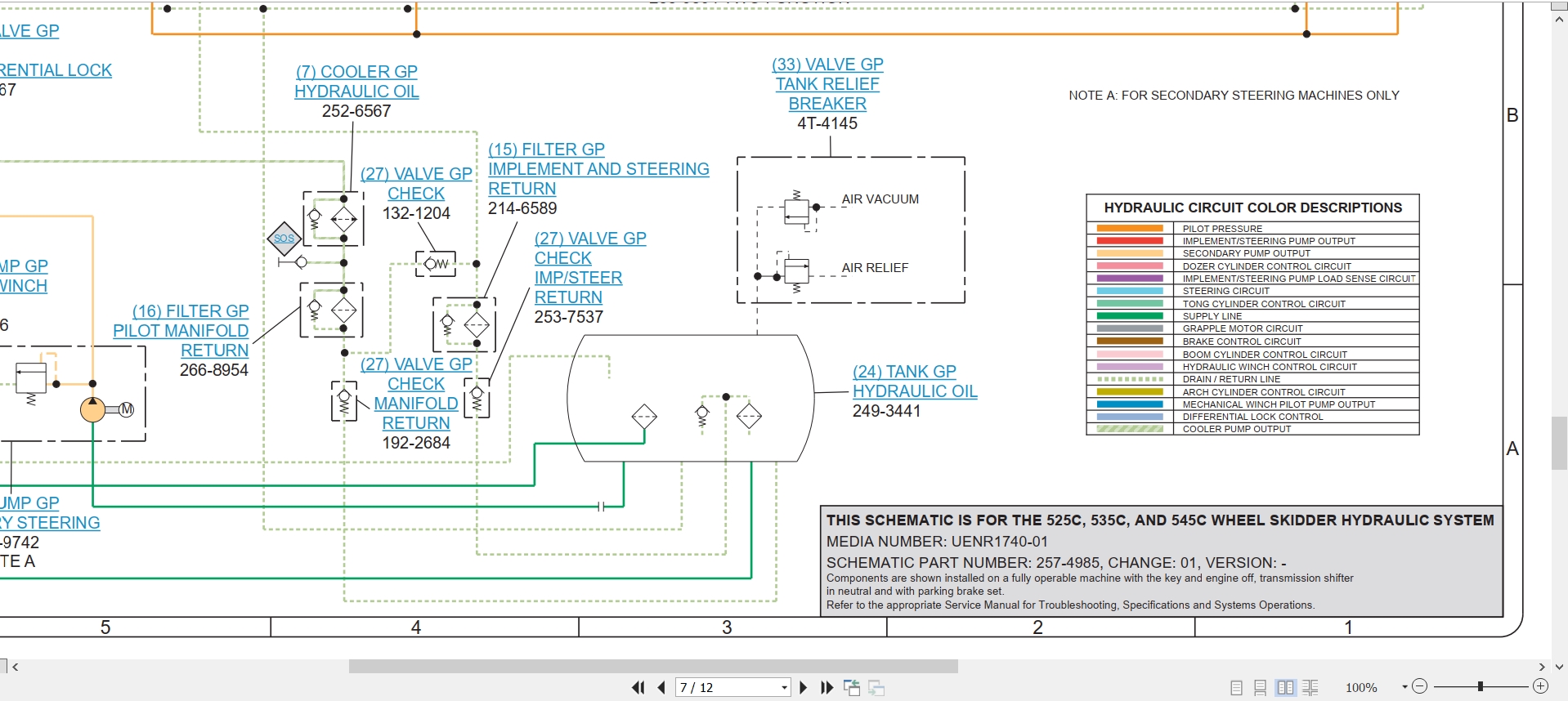Click the part number 266-8954
Image resolution: width=1568 pixels, height=701 pixels.
pos(214,370)
